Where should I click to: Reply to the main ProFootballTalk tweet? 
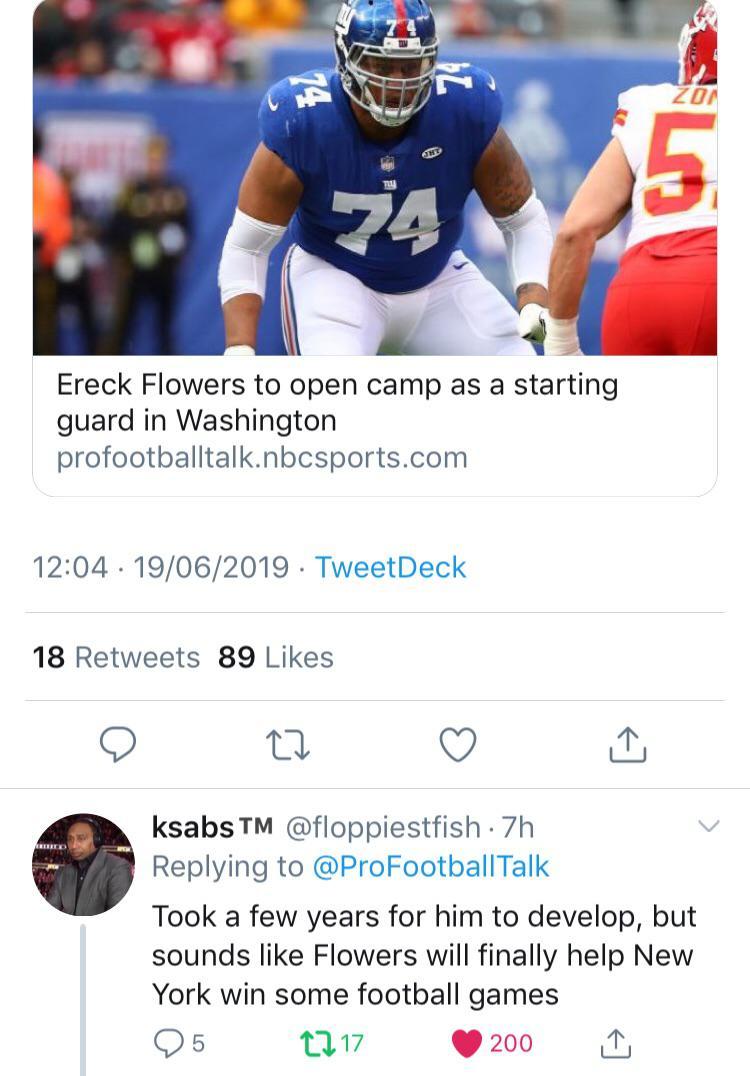click(x=118, y=744)
